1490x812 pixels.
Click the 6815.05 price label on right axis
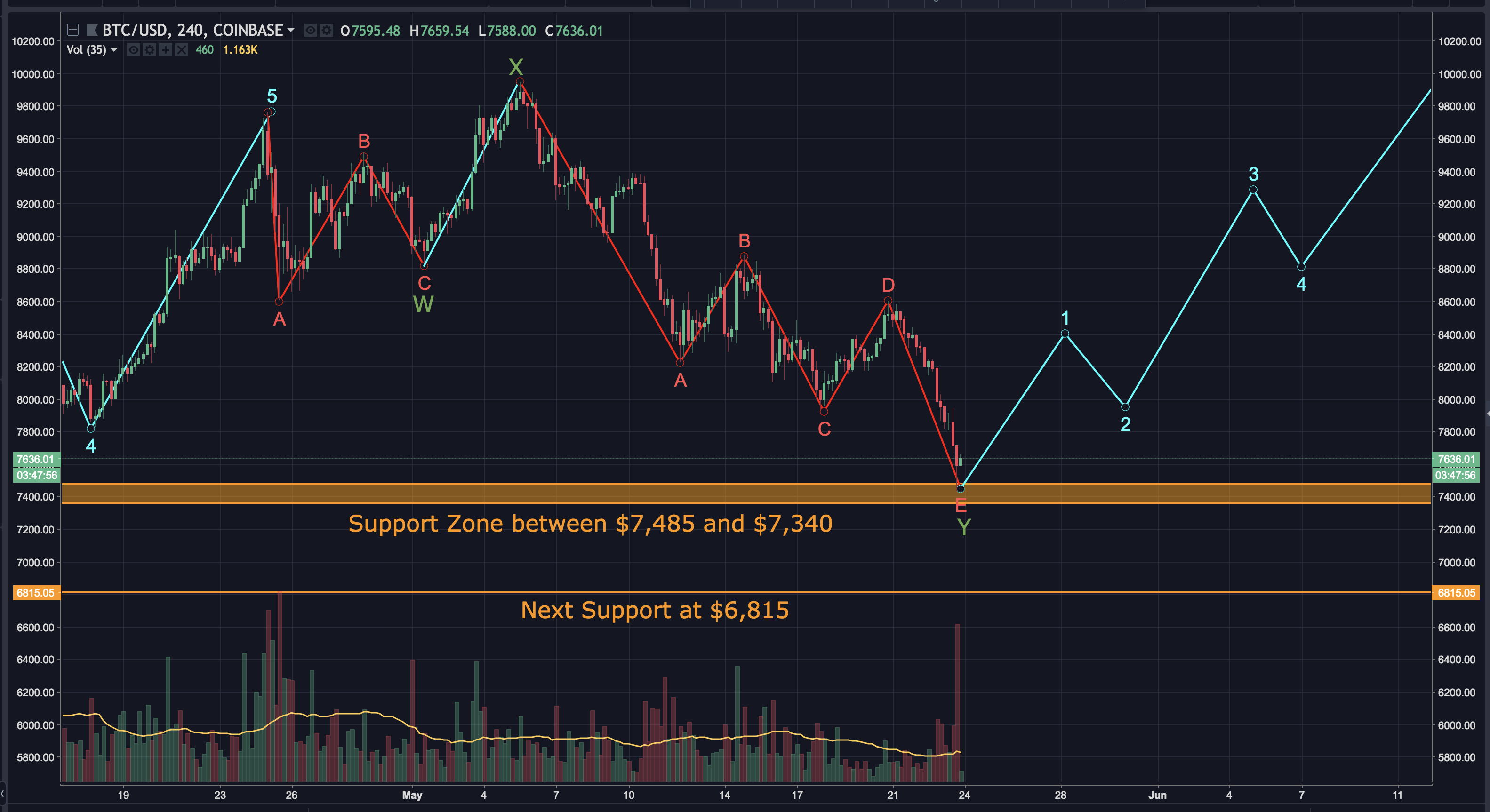click(1456, 593)
